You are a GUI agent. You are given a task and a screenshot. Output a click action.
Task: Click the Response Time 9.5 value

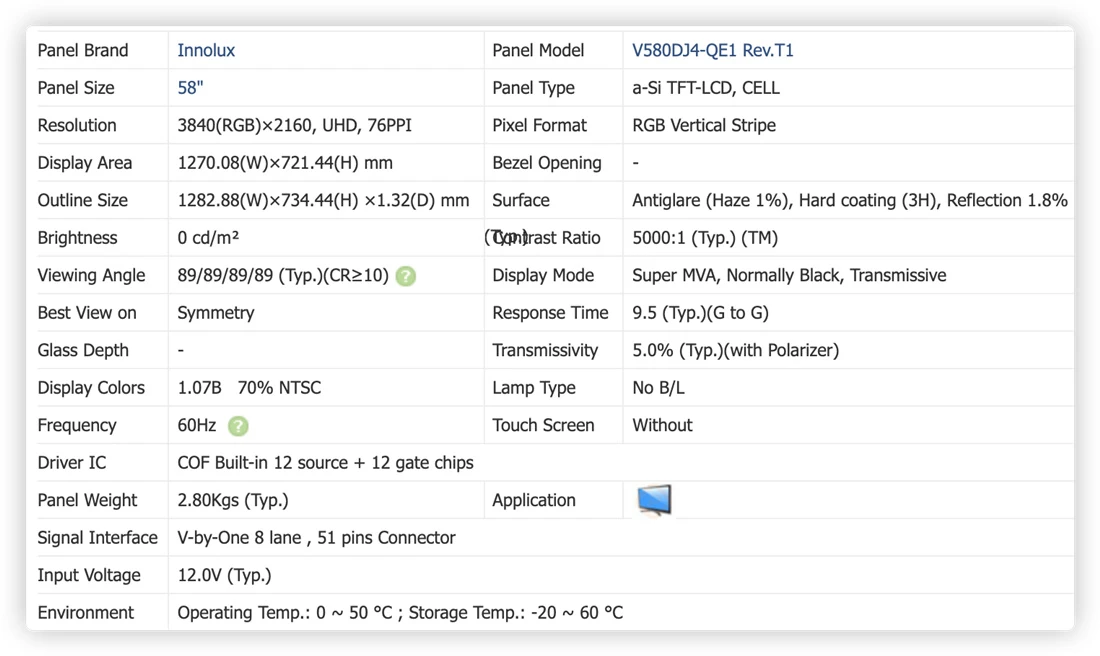tap(700, 313)
